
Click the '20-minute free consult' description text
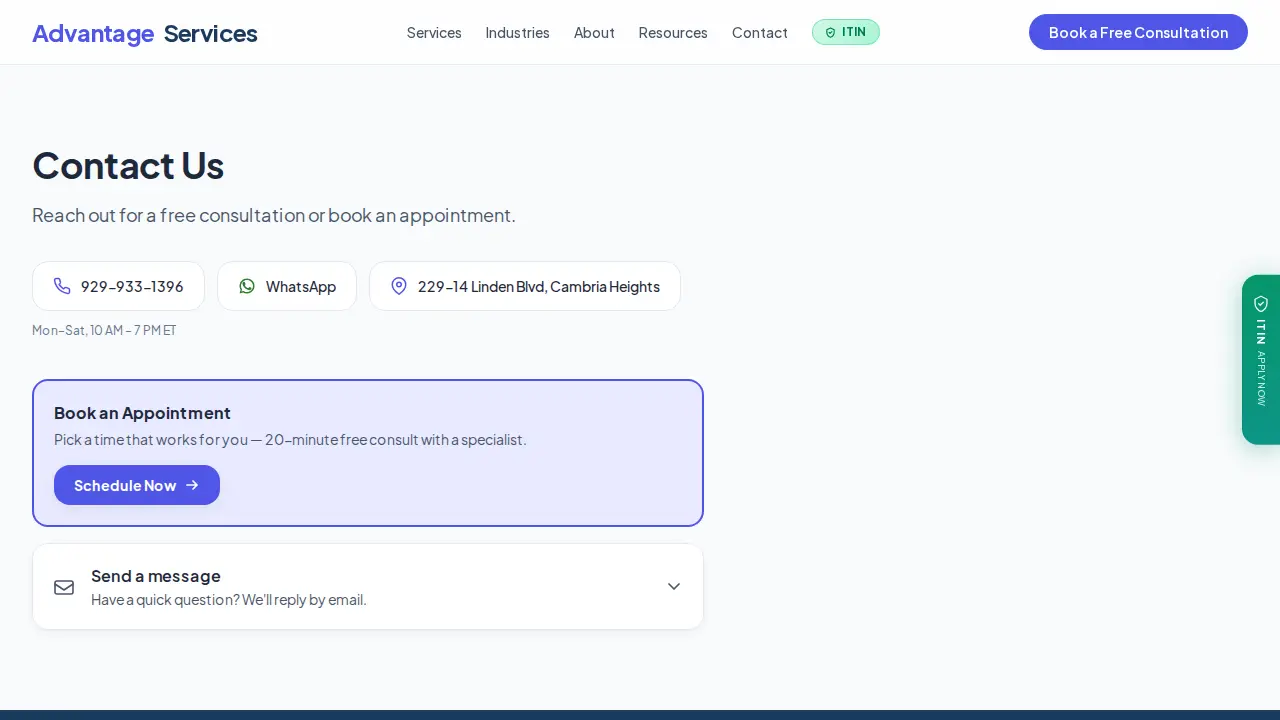290,439
